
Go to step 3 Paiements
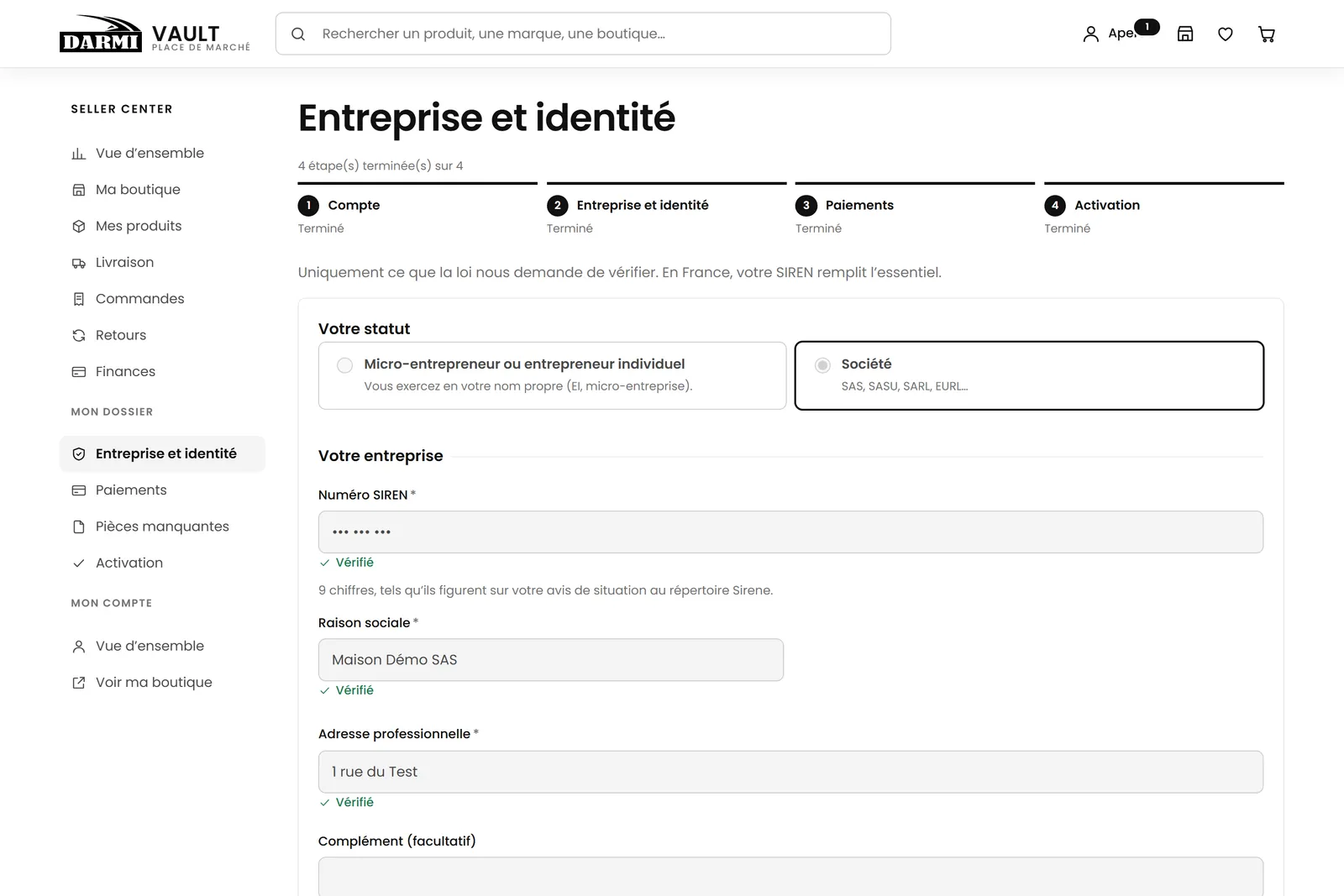click(x=915, y=209)
